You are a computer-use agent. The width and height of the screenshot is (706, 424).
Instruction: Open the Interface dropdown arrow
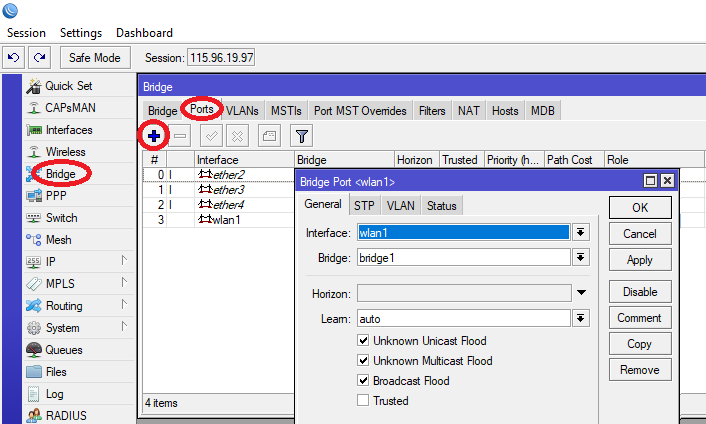pyautogui.click(x=581, y=232)
